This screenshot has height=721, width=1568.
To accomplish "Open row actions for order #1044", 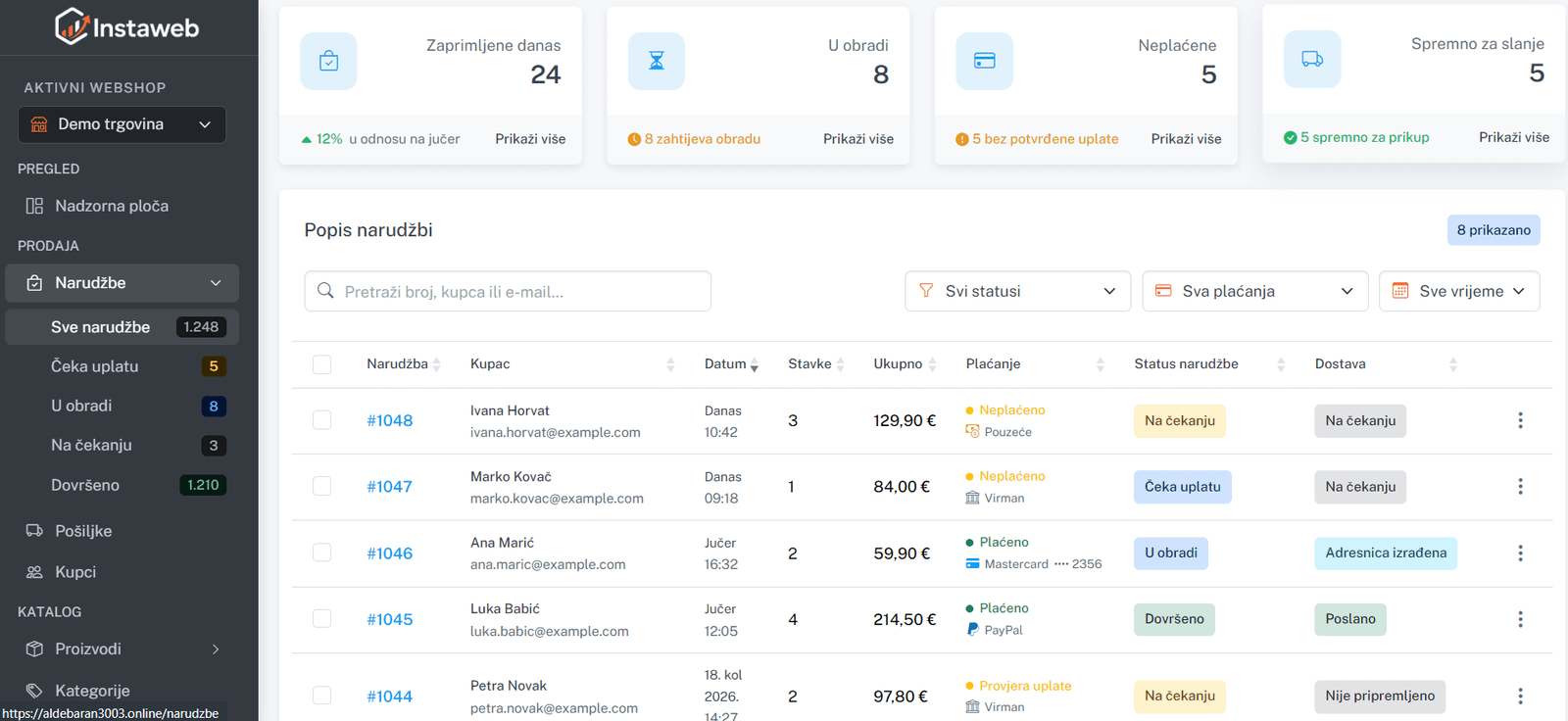I will tap(1520, 697).
